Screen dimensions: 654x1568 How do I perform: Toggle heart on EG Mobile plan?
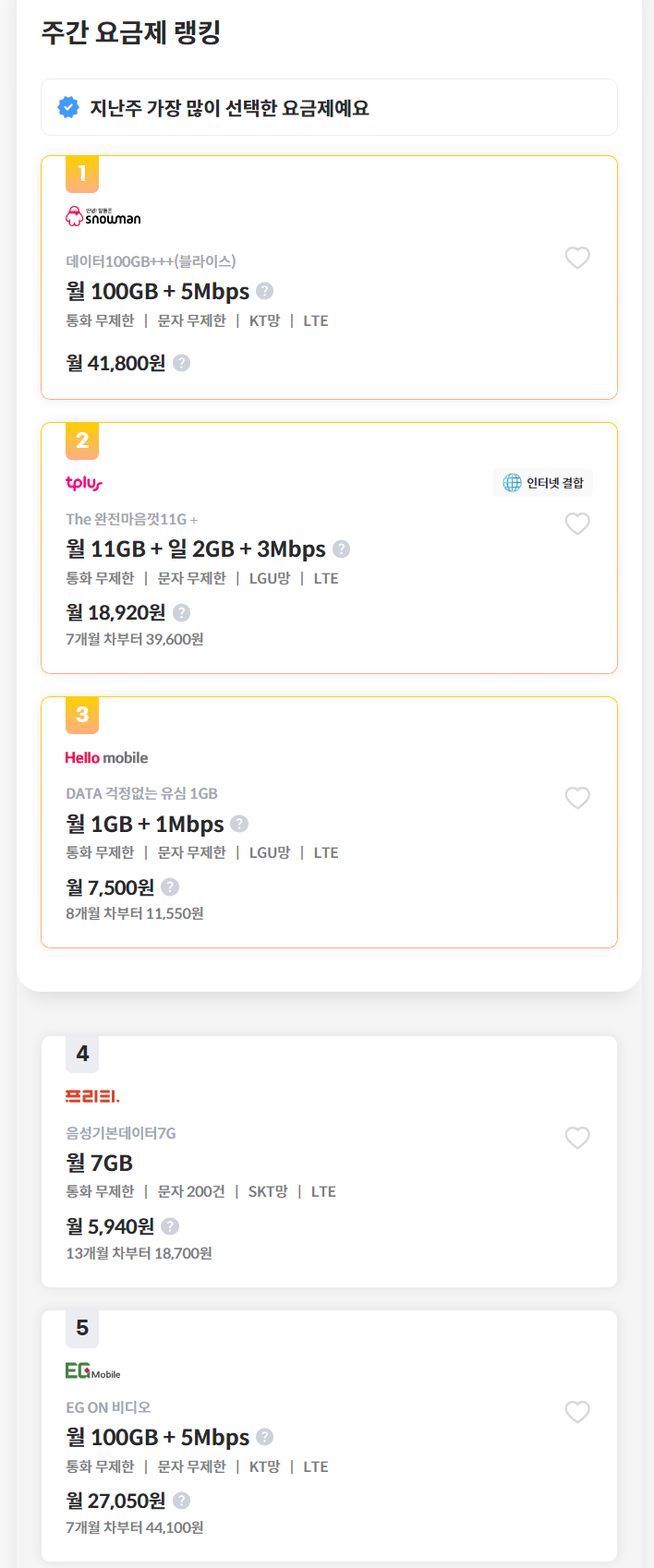point(577,1412)
